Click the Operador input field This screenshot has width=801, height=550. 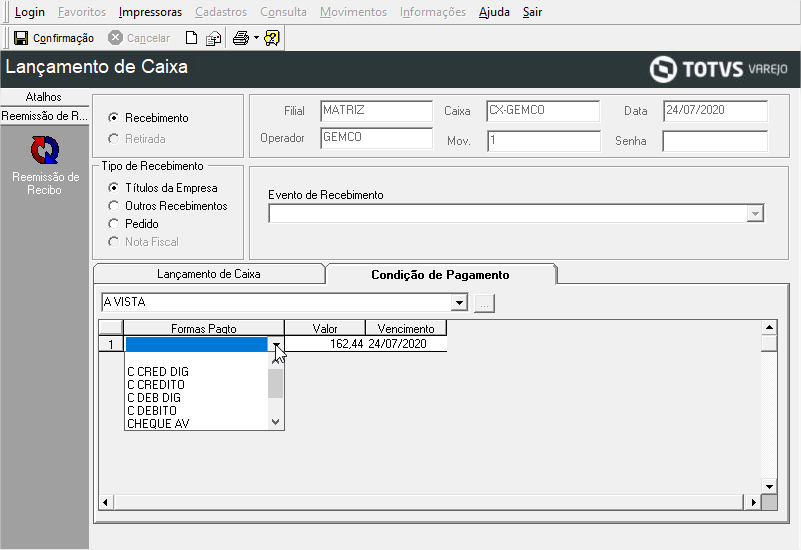(x=376, y=138)
